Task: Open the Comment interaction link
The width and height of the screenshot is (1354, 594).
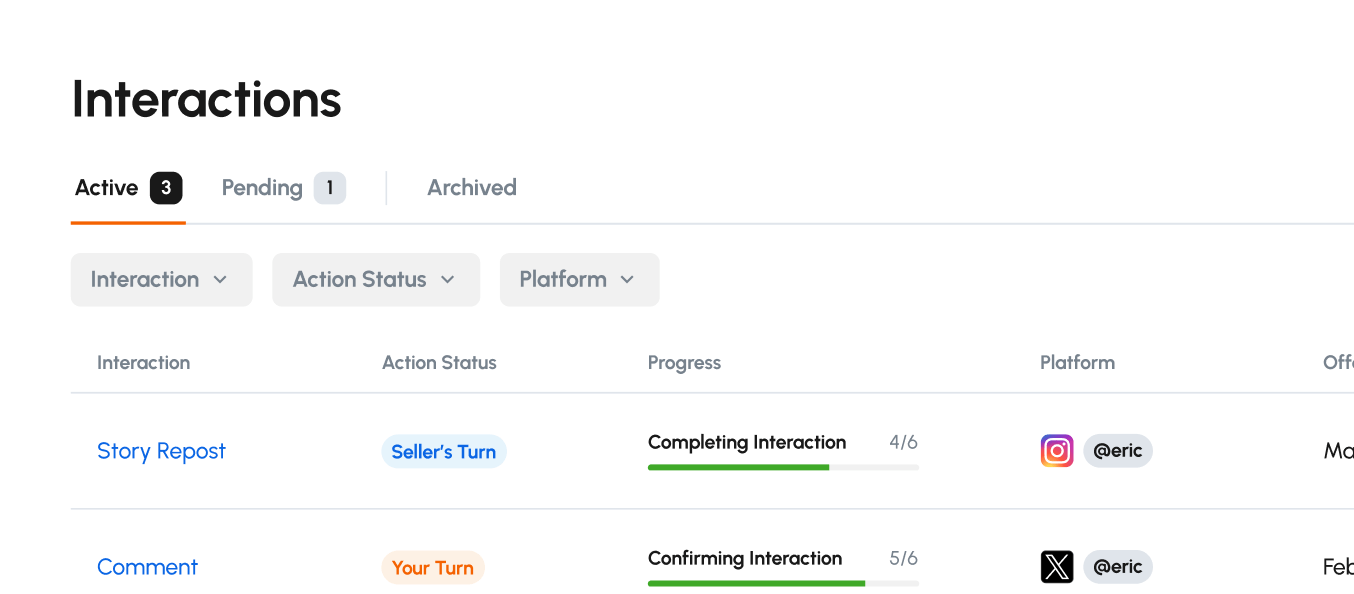Action: tap(147, 567)
